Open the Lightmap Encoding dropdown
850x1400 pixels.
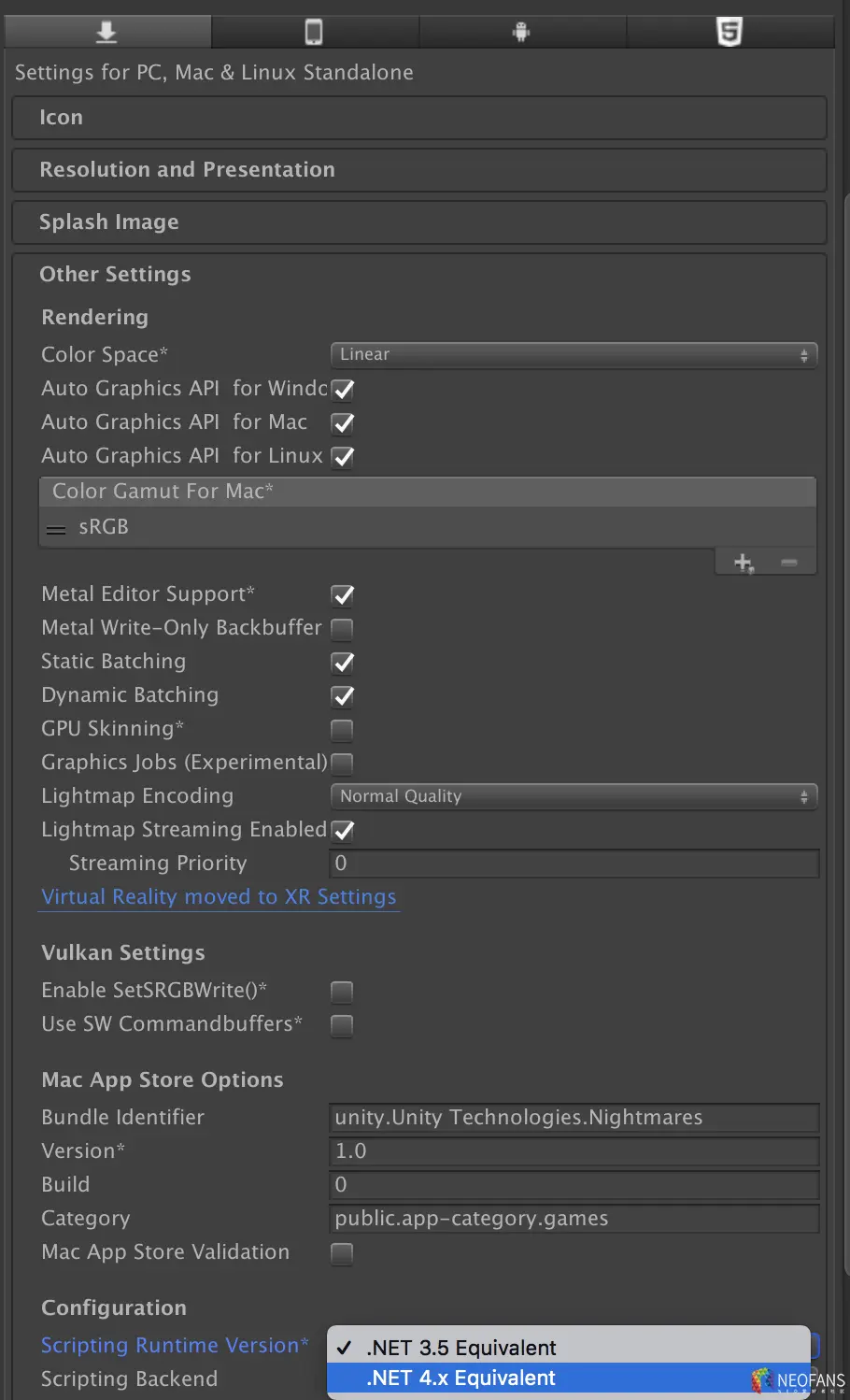coord(574,796)
